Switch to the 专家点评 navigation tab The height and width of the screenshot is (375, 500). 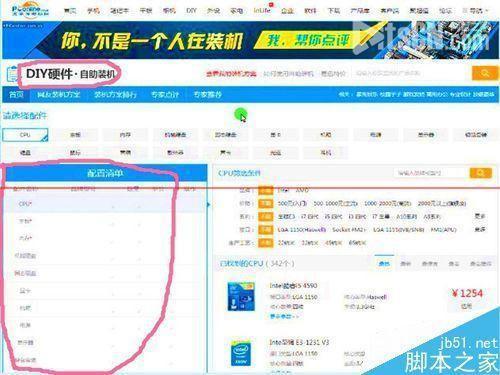165,95
